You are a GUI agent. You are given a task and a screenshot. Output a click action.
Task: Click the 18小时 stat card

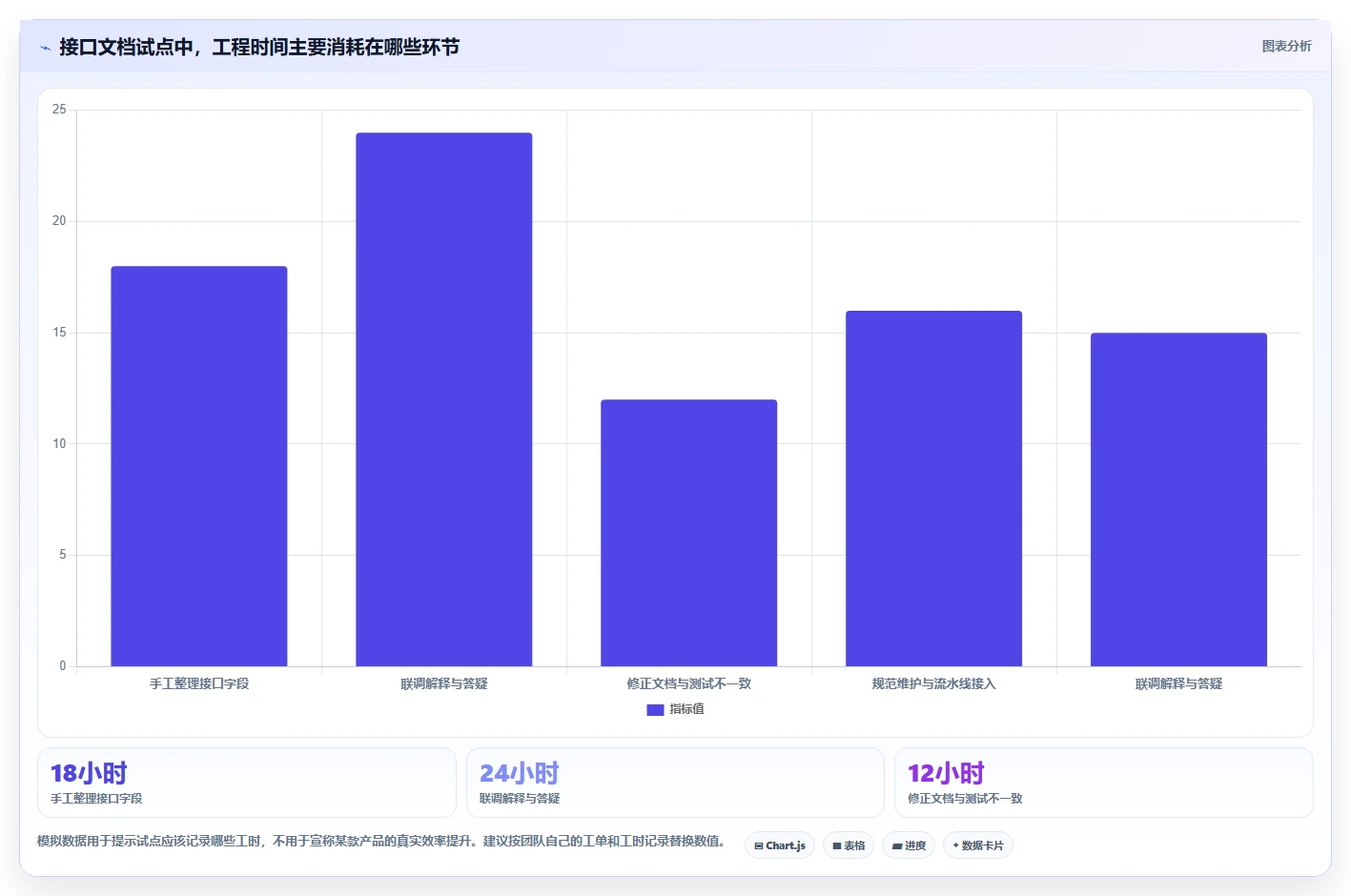coord(247,783)
